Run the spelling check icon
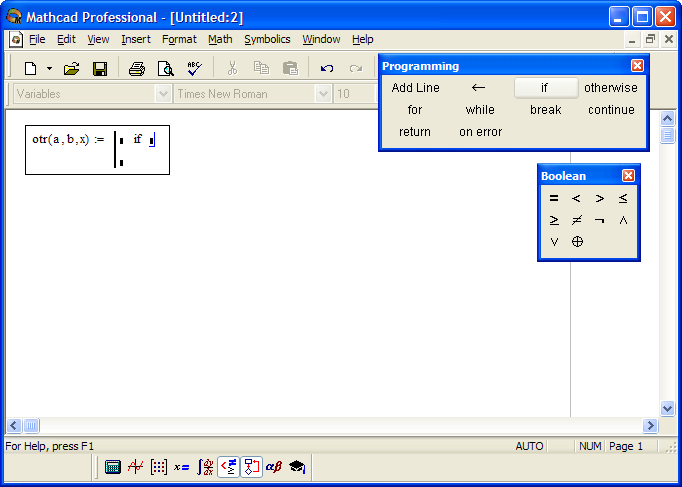Screen dimensions: 682x487 click(194, 69)
